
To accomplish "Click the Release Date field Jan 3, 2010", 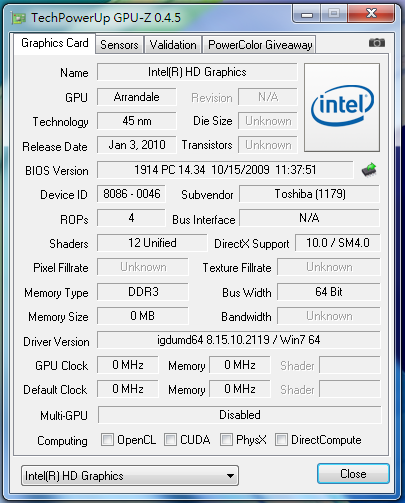I will coord(137,145).
